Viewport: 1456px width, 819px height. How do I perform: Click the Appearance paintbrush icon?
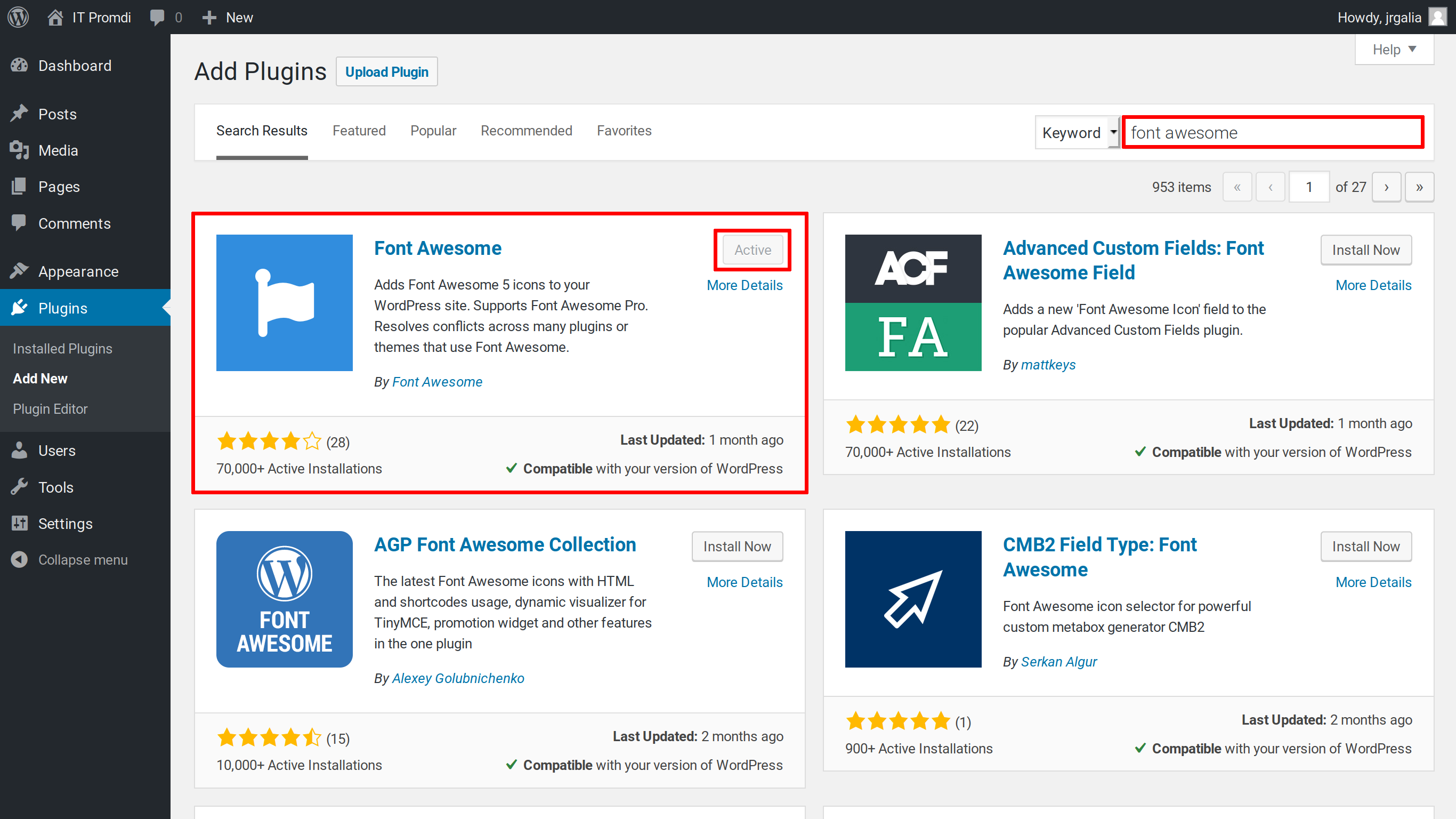point(19,271)
